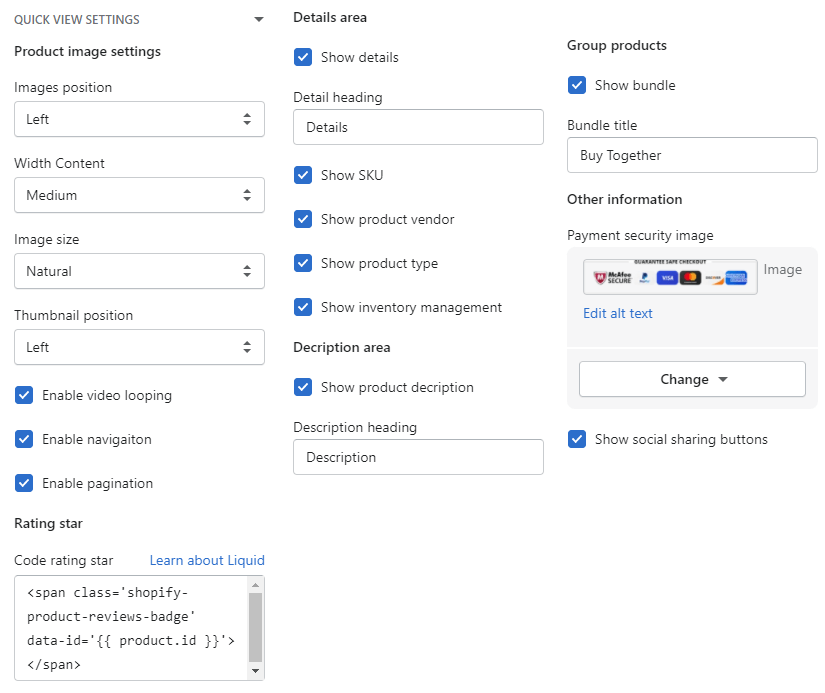Toggle Show product vendor checkbox
The height and width of the screenshot is (693, 825).
tap(304, 219)
